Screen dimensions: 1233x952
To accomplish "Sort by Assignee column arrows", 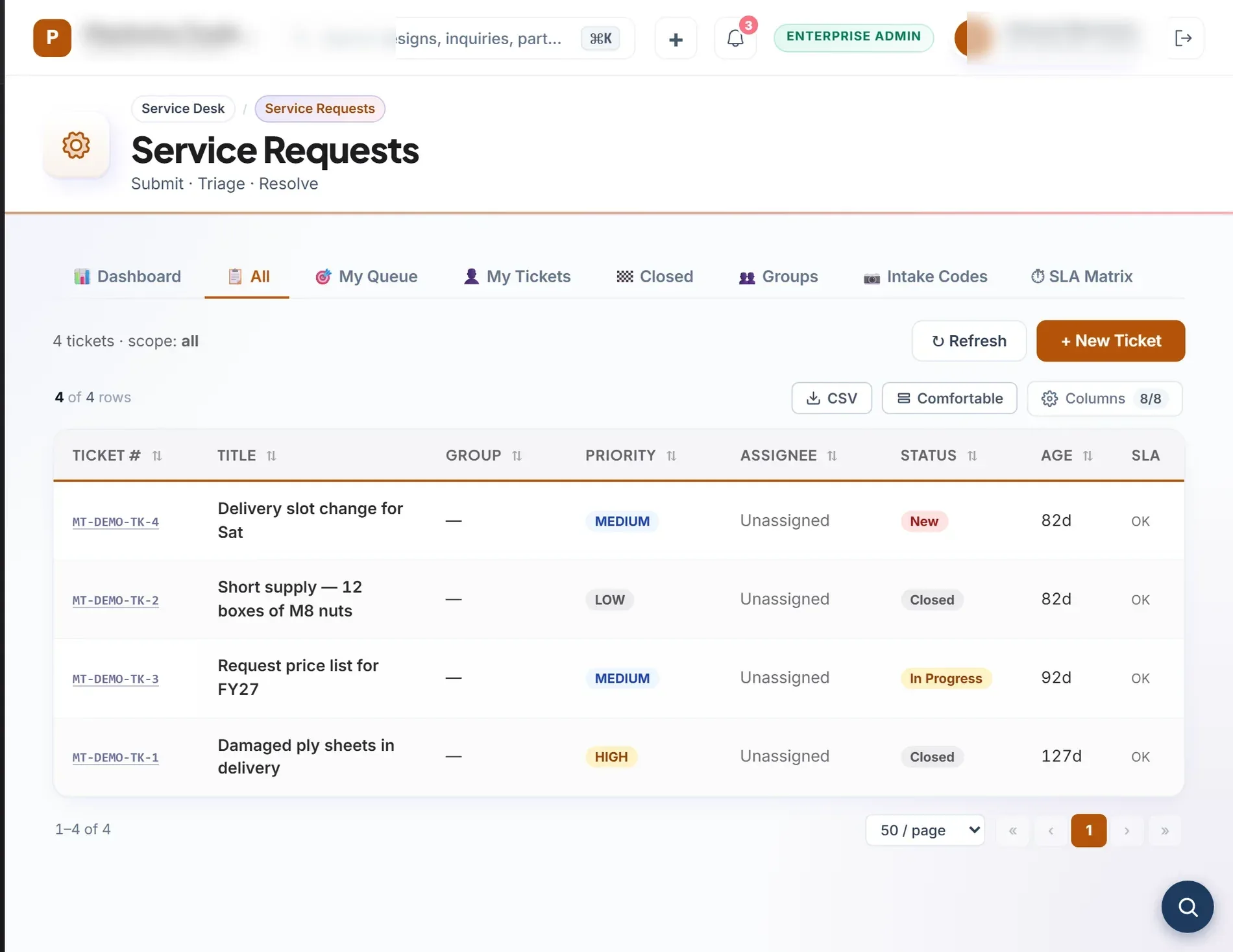I will pos(832,456).
